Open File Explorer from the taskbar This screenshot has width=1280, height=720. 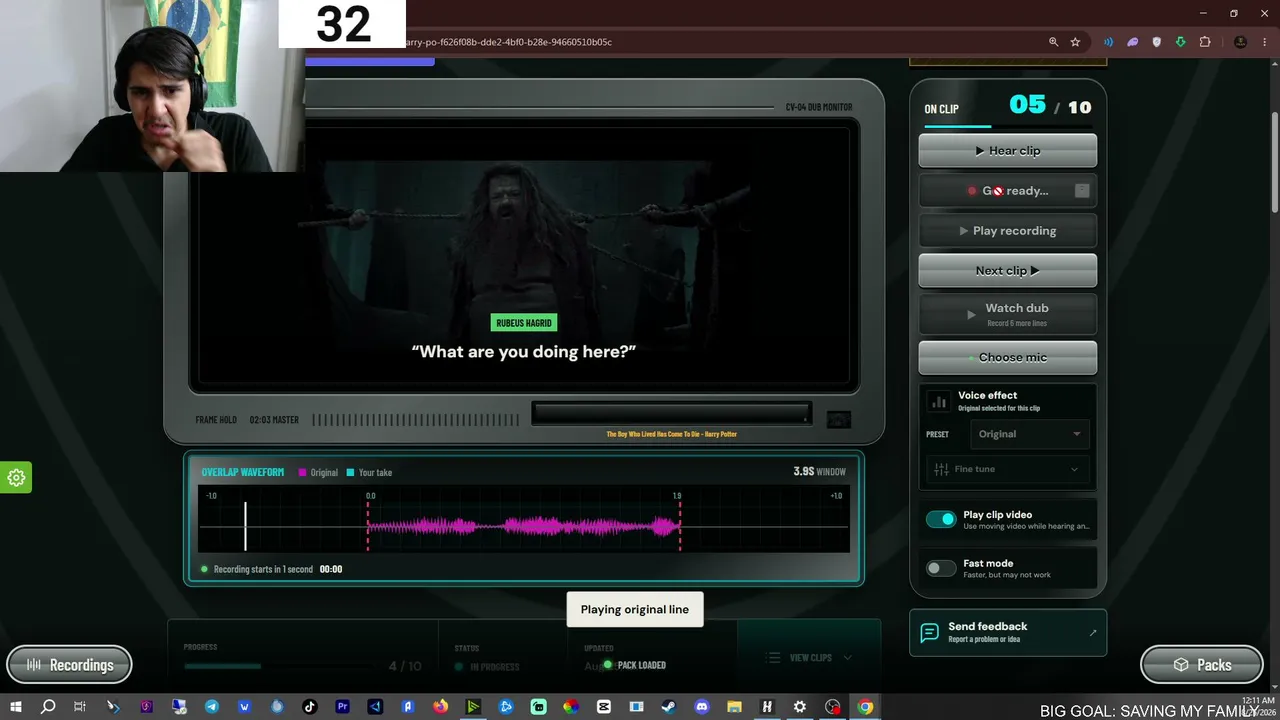coord(735,707)
